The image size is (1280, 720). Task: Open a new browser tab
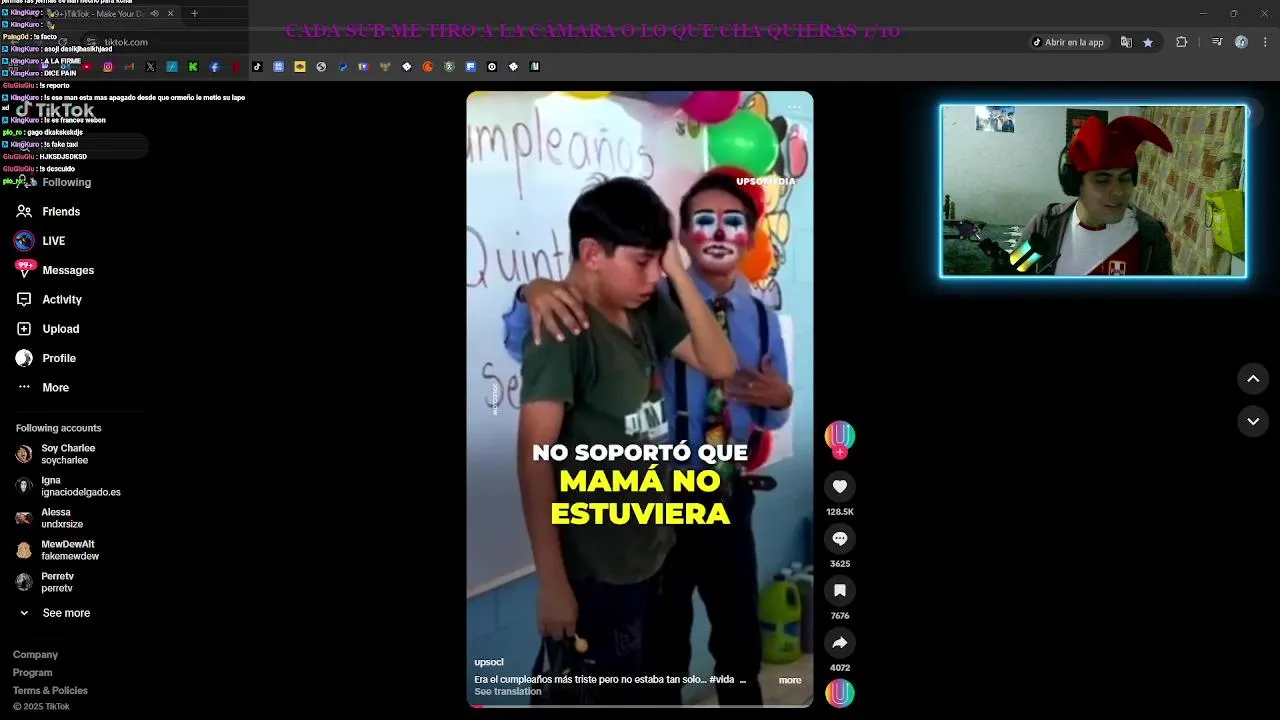pyautogui.click(x=194, y=14)
